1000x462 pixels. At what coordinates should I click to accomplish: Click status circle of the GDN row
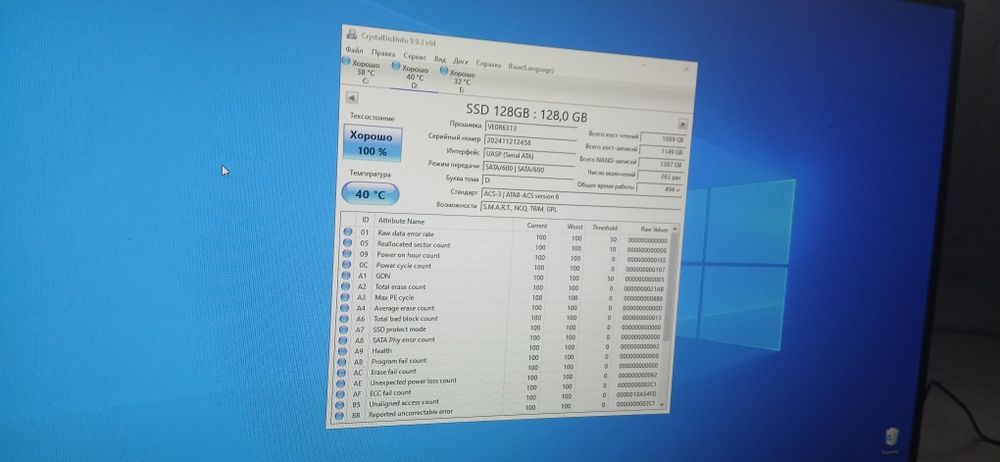[346, 275]
